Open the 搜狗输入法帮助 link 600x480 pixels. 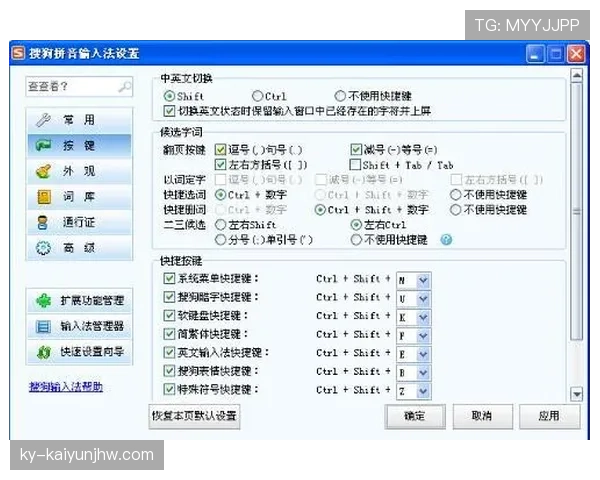point(66,387)
